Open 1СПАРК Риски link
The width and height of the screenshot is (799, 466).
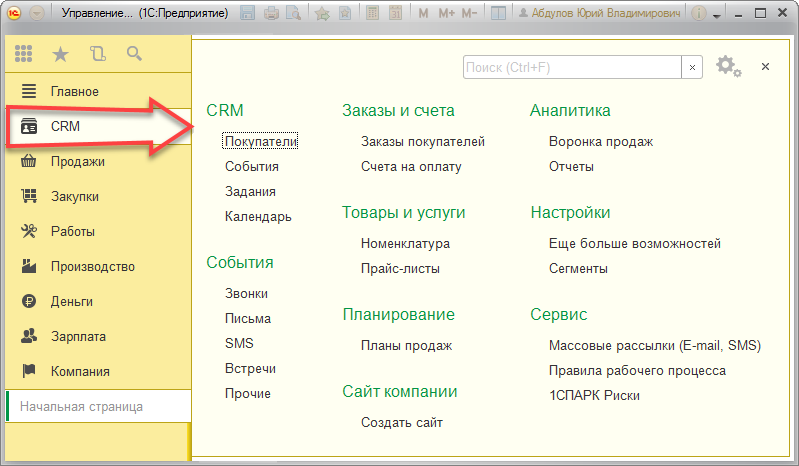[594, 395]
